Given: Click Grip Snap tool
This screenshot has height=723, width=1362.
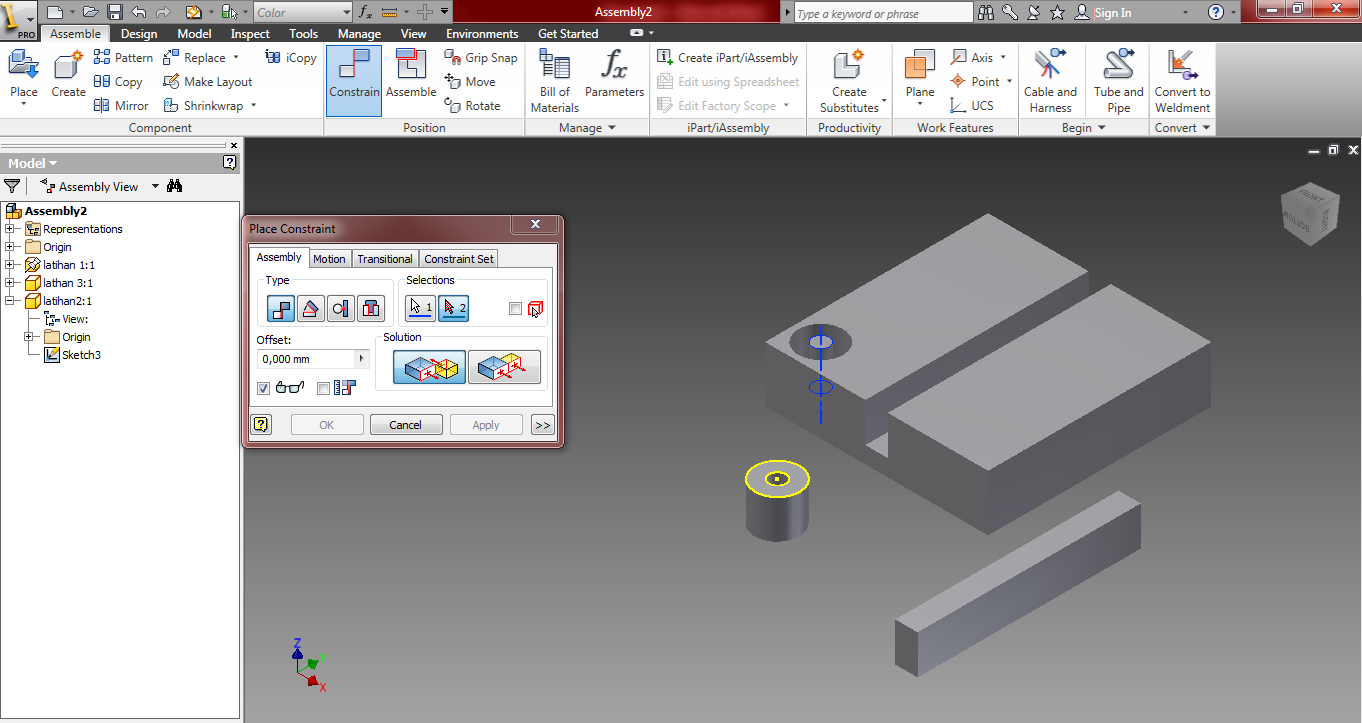Looking at the screenshot, I should [x=481, y=58].
